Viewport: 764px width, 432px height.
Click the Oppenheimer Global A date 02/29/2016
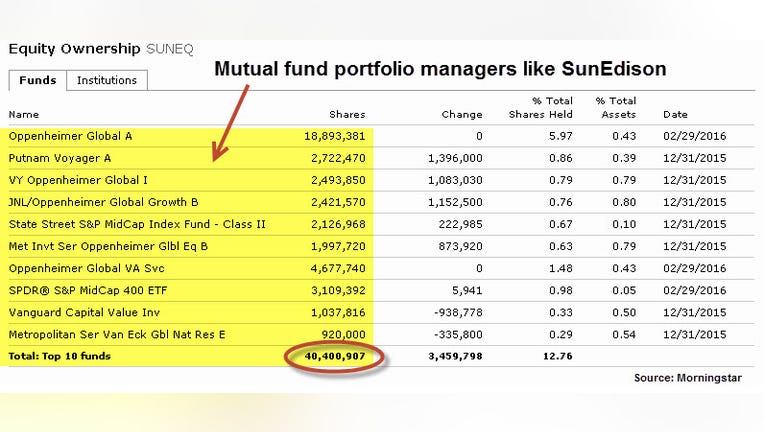pos(694,136)
